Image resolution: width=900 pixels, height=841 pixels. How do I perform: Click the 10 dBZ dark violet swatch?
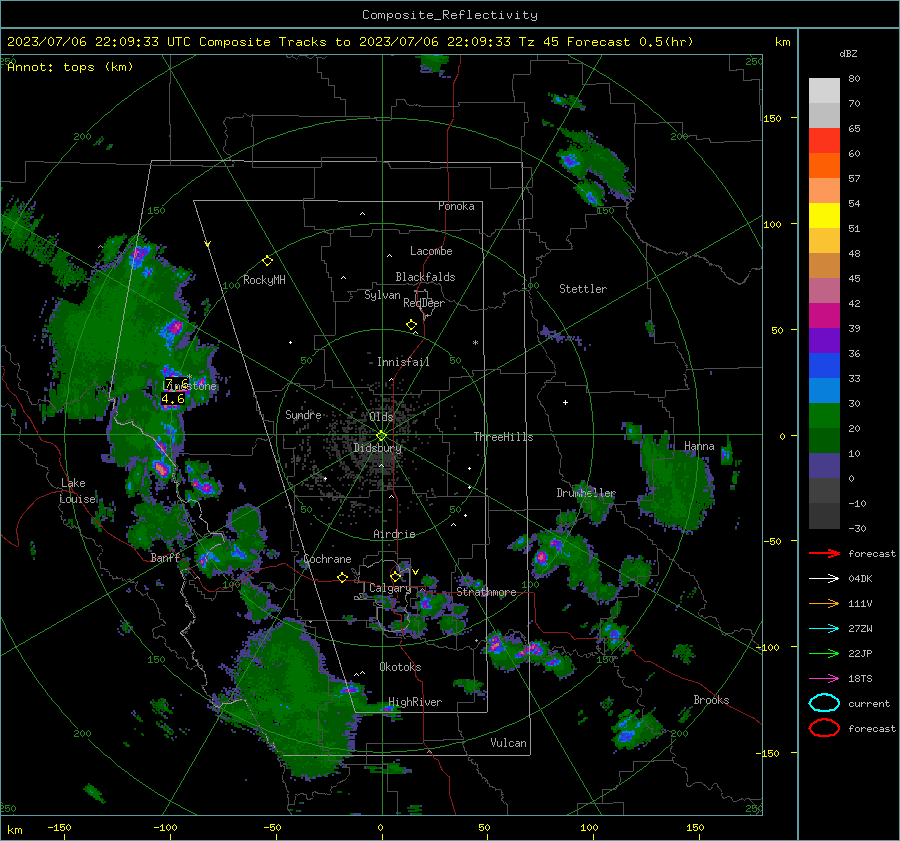pos(824,465)
